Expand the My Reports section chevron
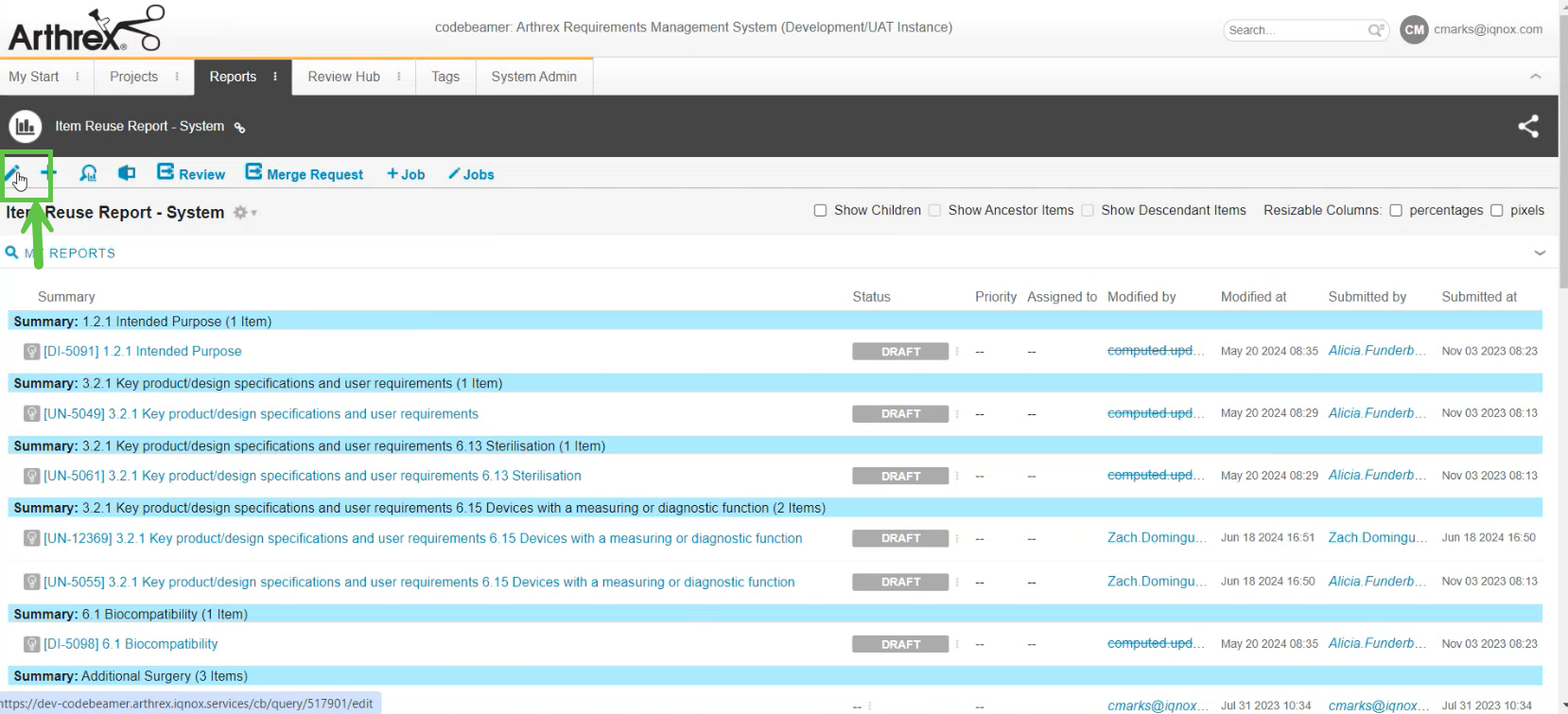1568x714 pixels. coord(1540,253)
